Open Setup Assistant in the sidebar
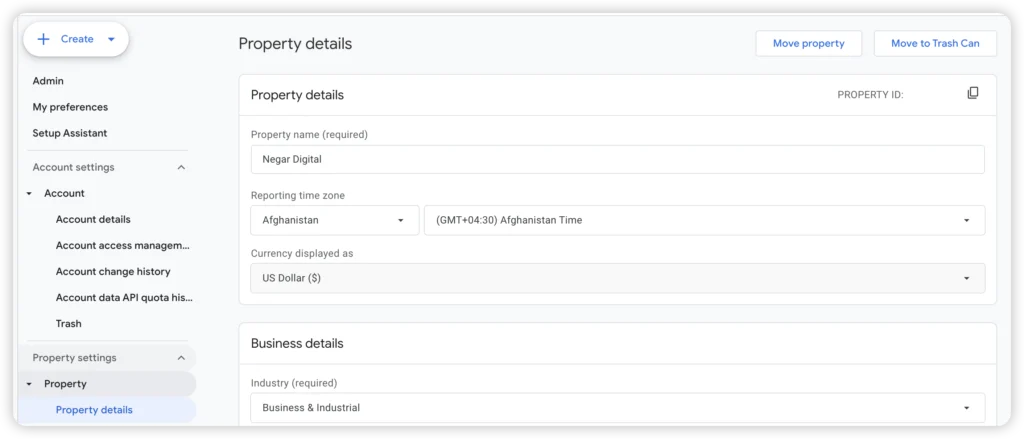 [70, 133]
